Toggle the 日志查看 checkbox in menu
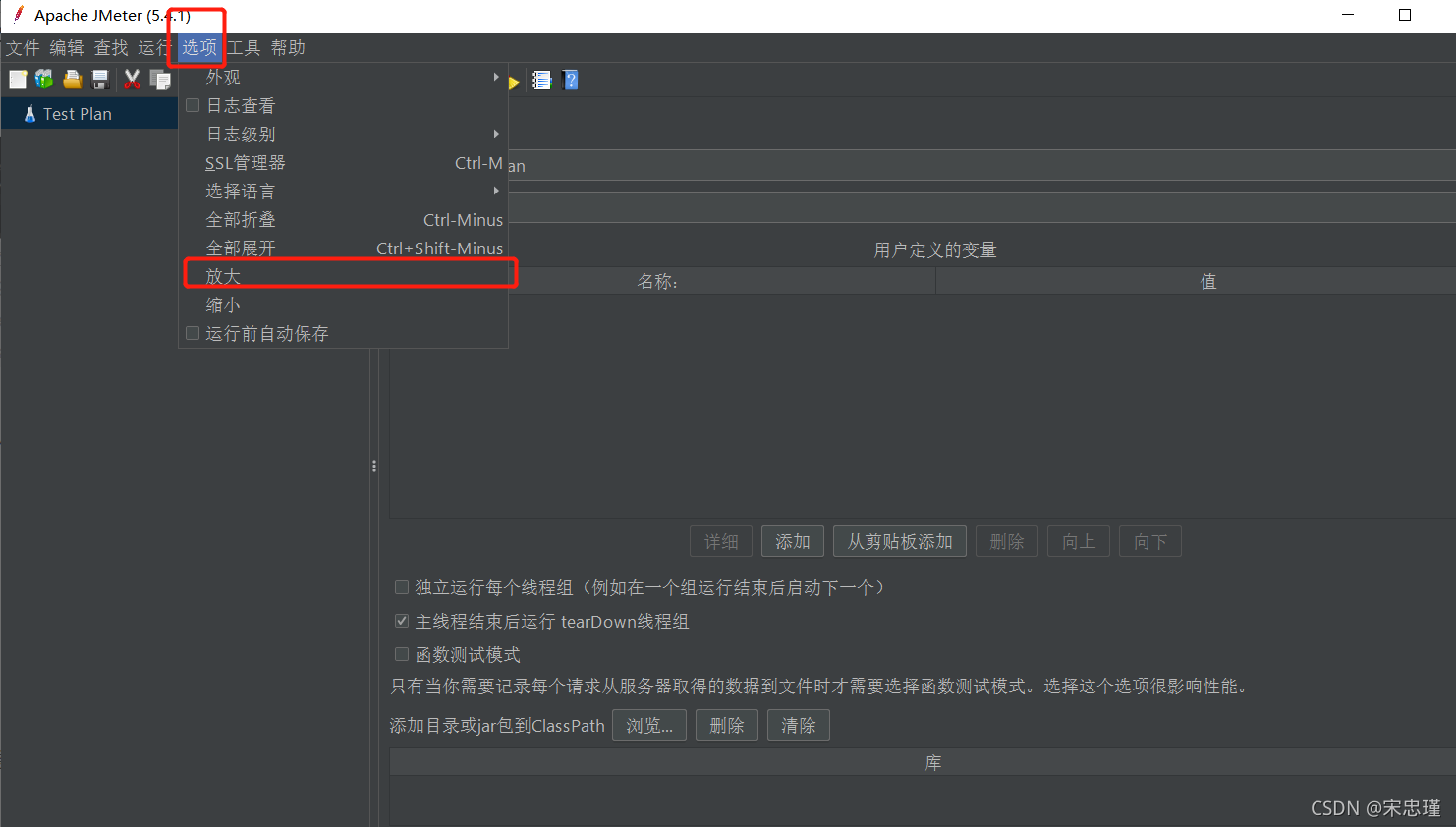Viewport: 1456px width, 827px height. pos(193,105)
